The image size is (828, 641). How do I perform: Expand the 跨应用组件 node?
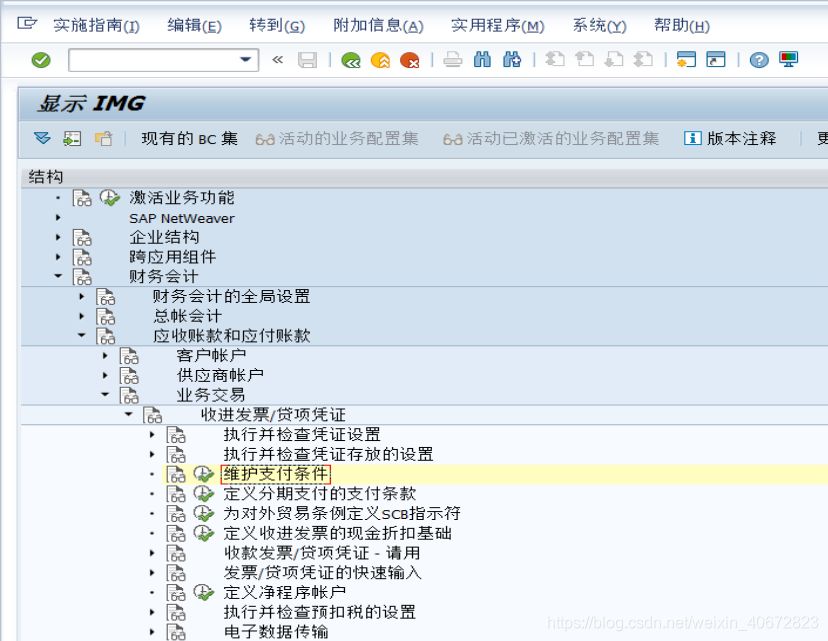[58, 257]
